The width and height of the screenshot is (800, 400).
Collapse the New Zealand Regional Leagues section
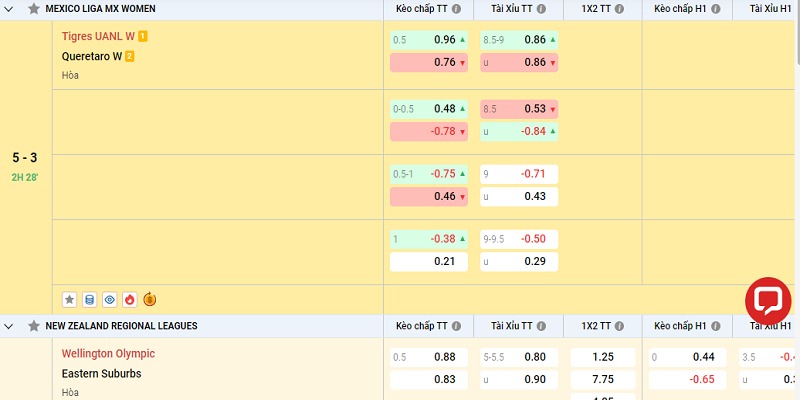click(10, 326)
